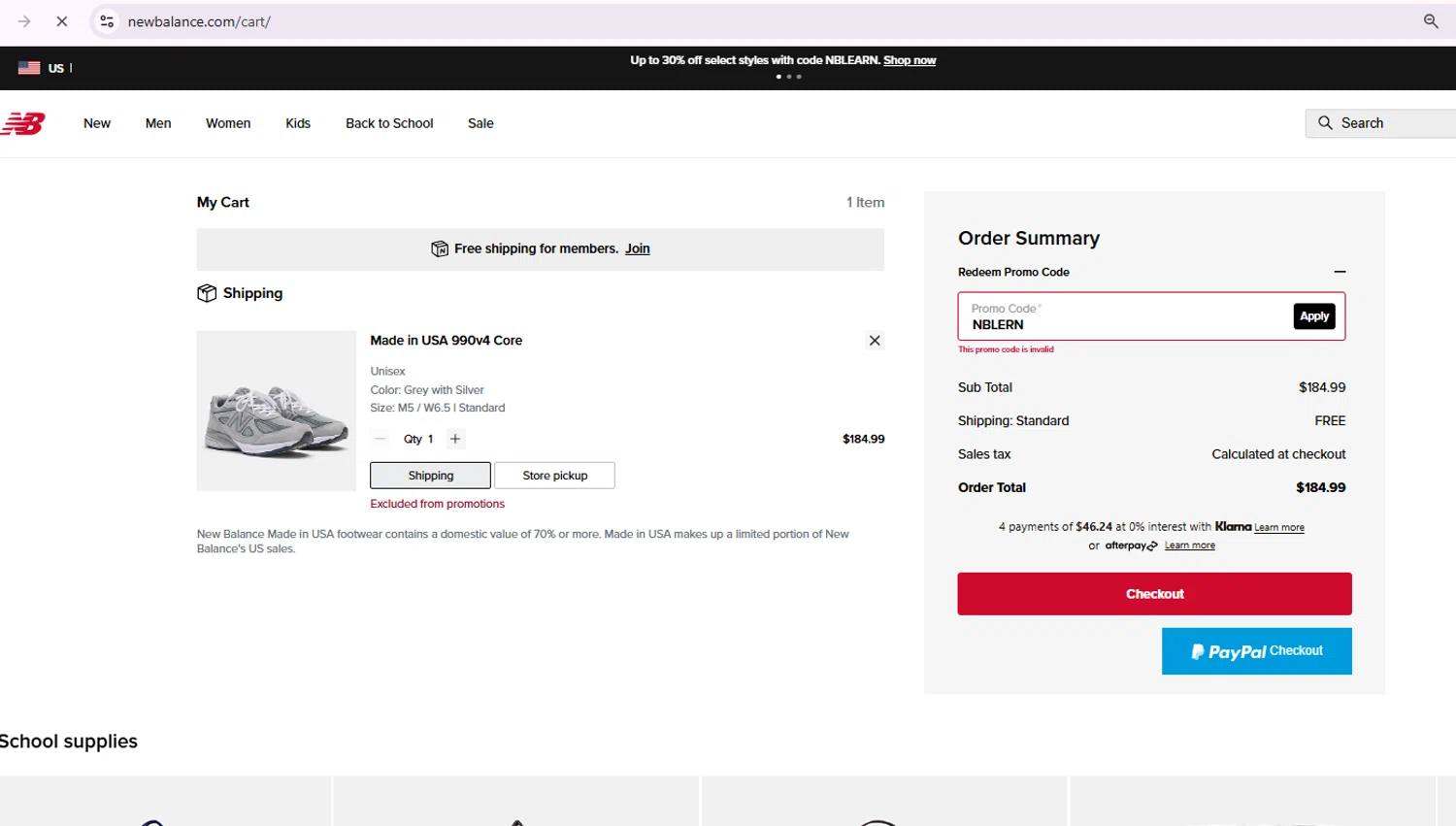
Task: Select the Shipping delivery option
Action: click(430, 476)
